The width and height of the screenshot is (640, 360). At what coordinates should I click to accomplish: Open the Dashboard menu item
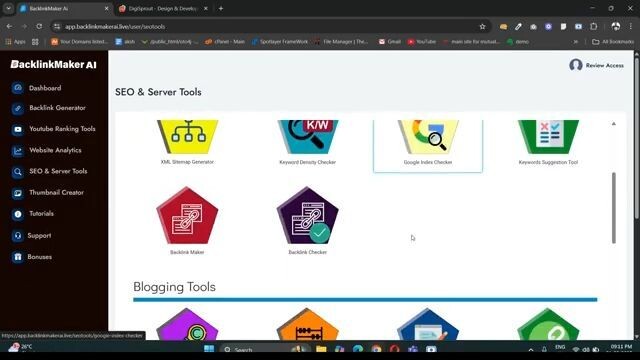[45, 88]
